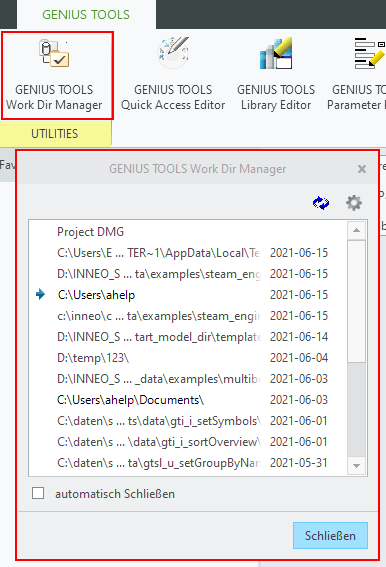Image resolution: width=386 pixels, height=567 pixels.
Task: Select the UTILITIES group label
Action: pyautogui.click(x=55, y=134)
